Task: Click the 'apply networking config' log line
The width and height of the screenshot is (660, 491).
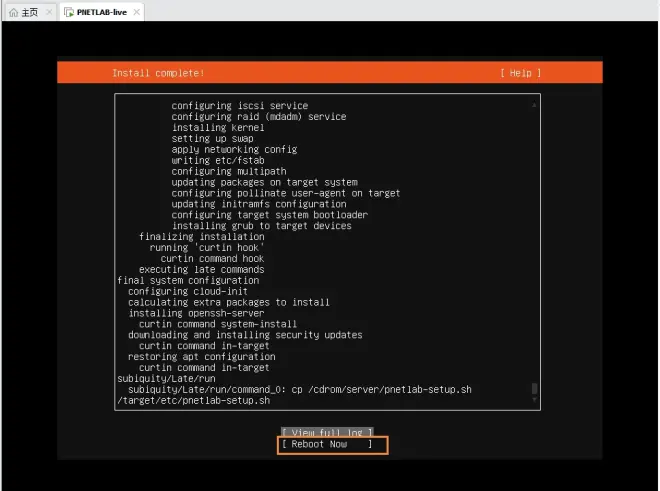Action: [234, 149]
